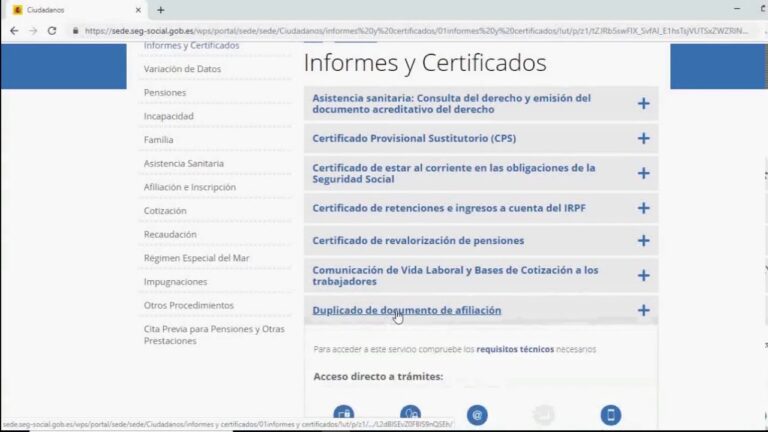
Task: Expand the estar al corriente certificate plus
Action: 644,173
